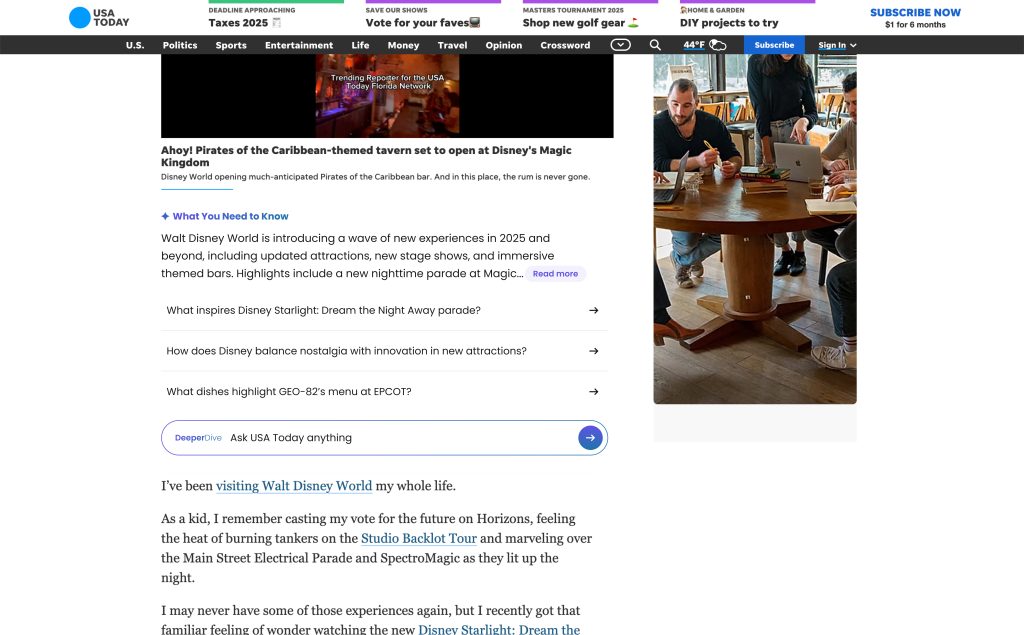Click arrow beside GEO-82's menu question
The image size is (1024, 635).
(x=593, y=392)
